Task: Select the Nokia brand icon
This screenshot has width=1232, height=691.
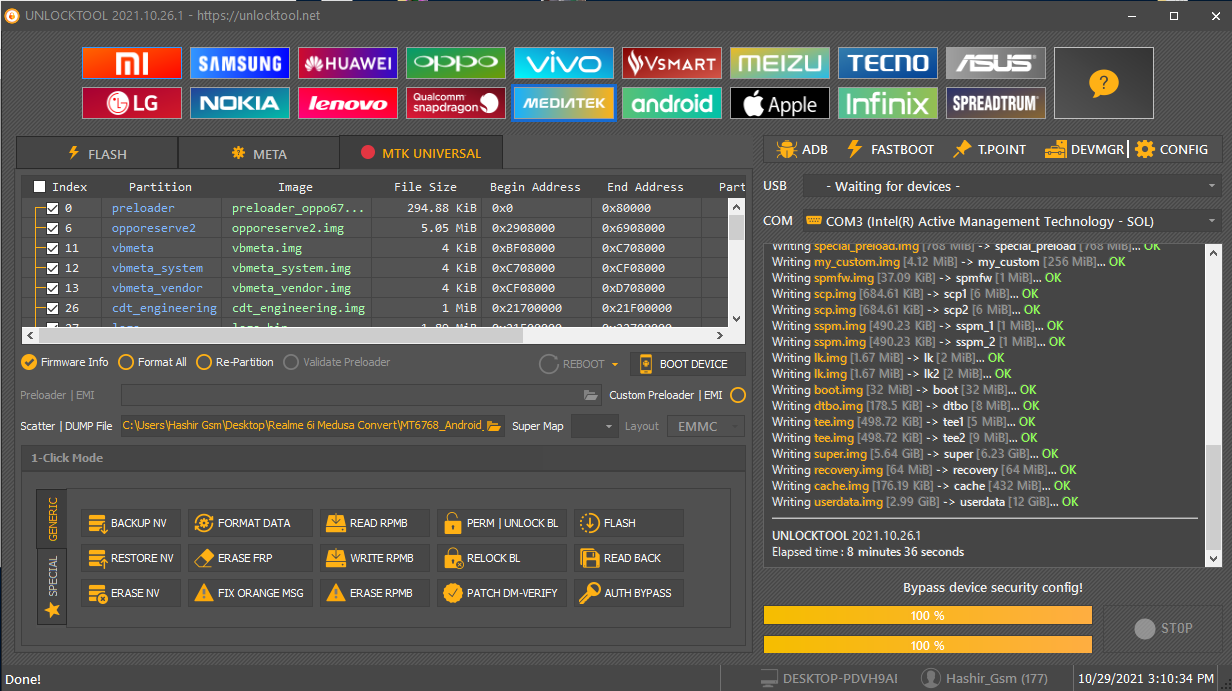Action: click(240, 103)
